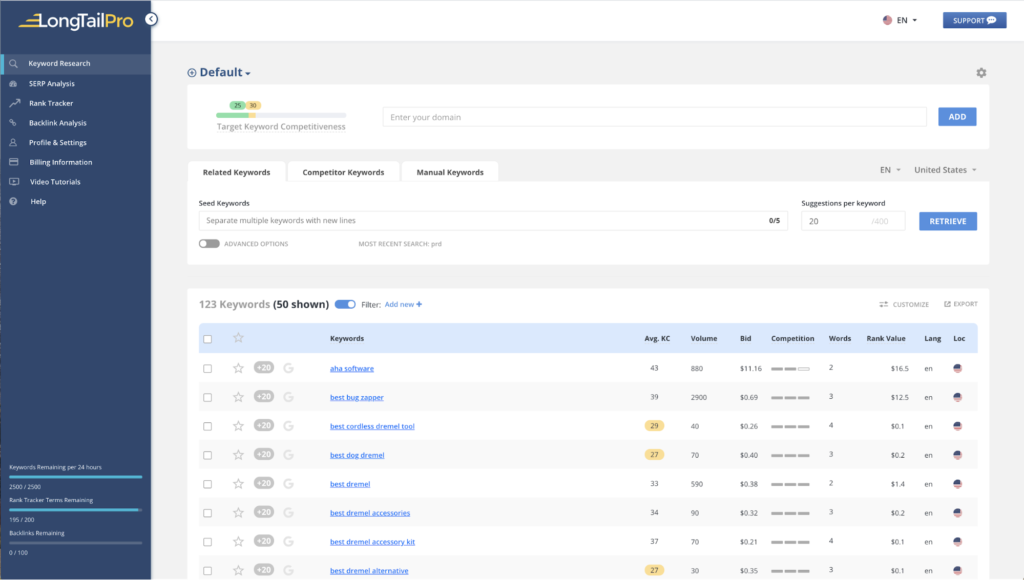Open Backlink Analysis from sidebar
The height and width of the screenshot is (580, 1024).
(x=57, y=123)
